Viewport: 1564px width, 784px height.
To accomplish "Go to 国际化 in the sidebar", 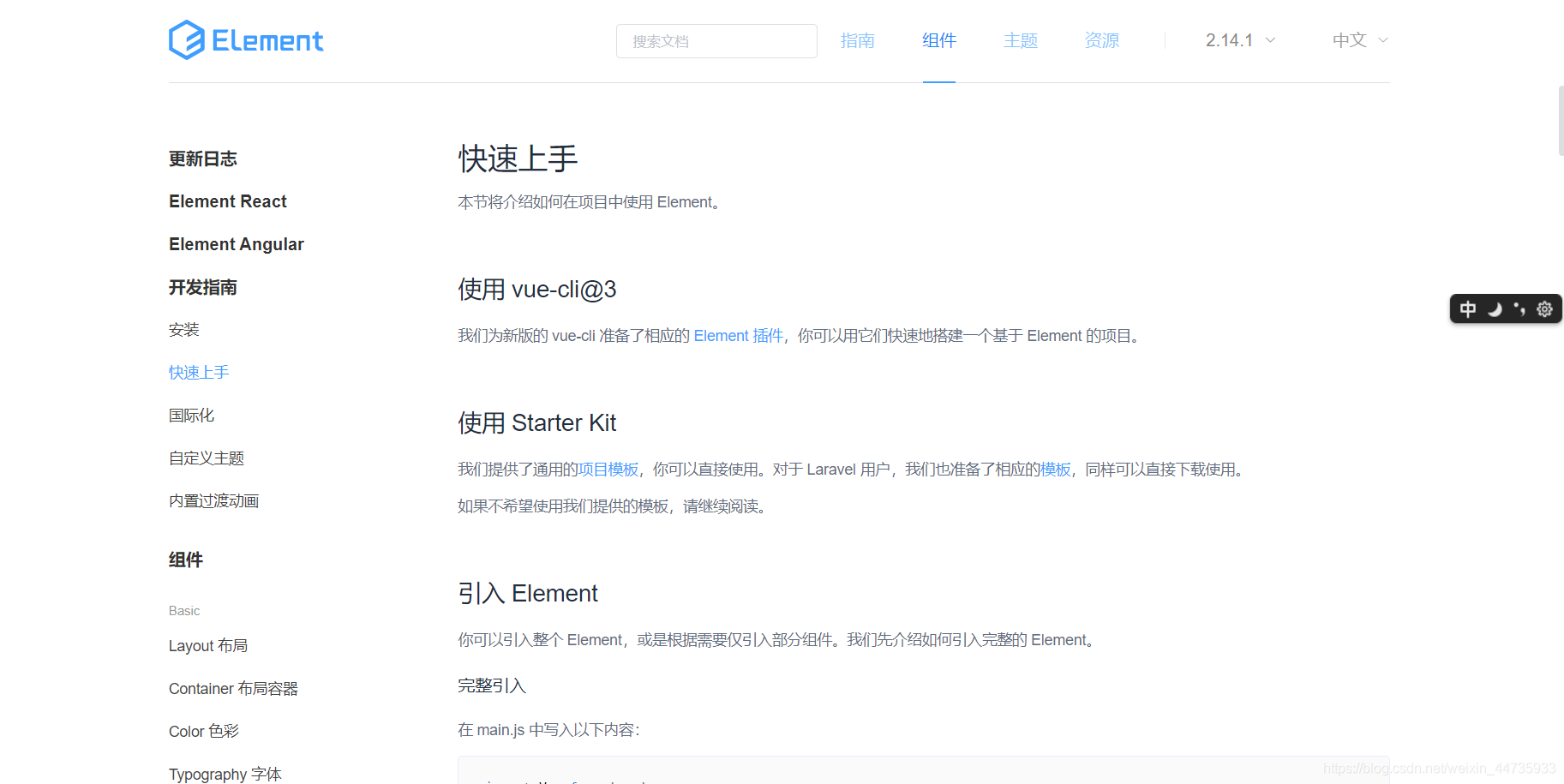I will [192, 416].
